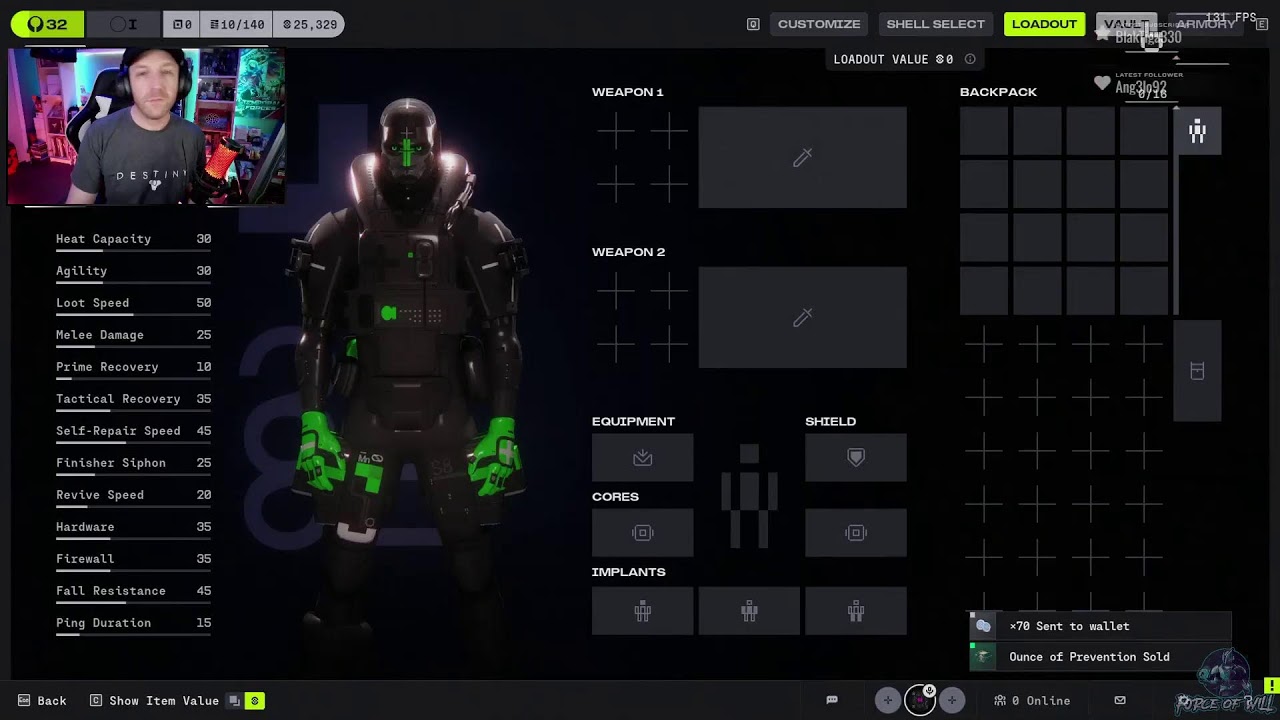
Task: Open the level 32 runner badge
Action: [47, 24]
